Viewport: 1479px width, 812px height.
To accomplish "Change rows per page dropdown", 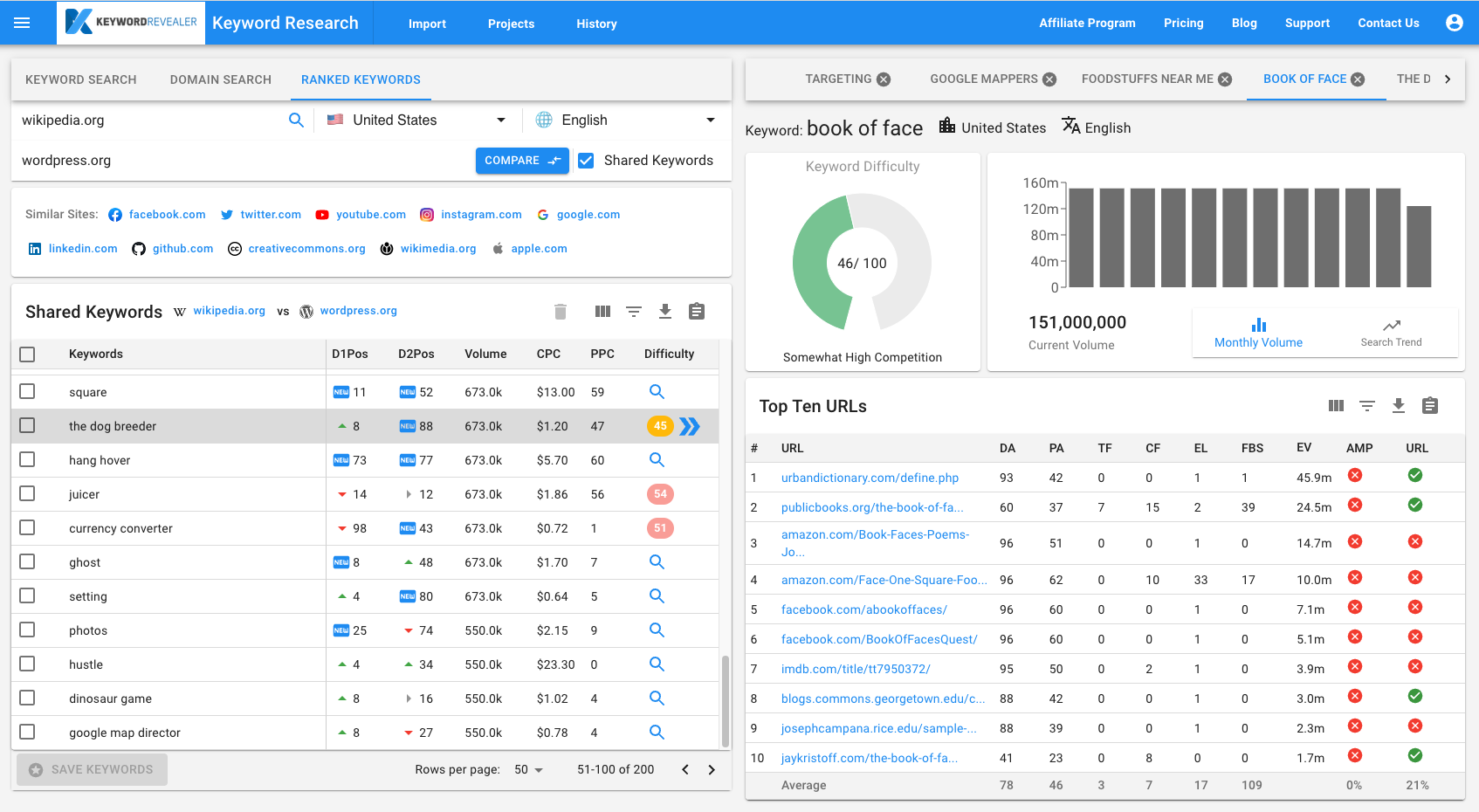I will coord(528,770).
